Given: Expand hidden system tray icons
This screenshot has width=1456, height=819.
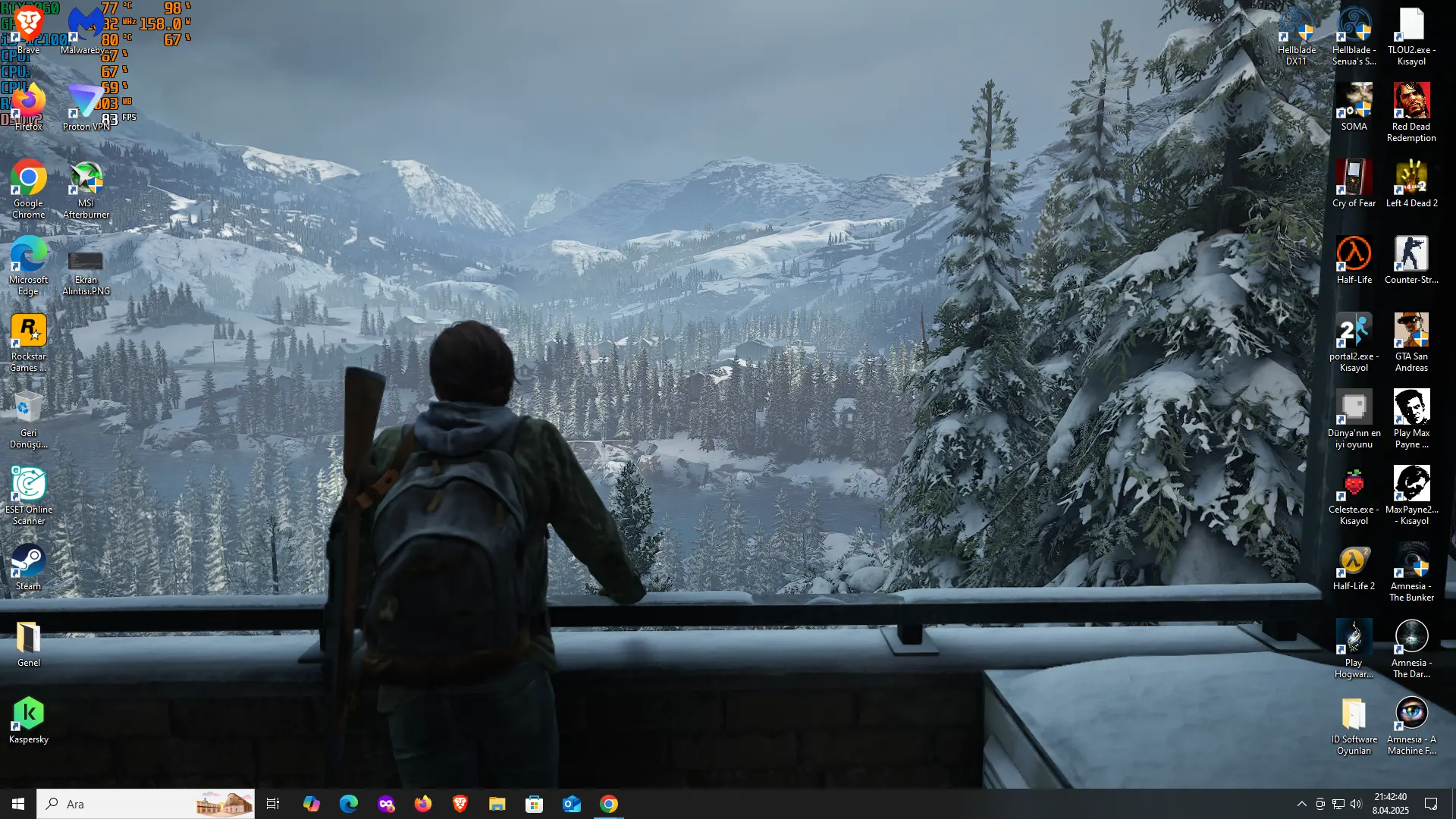Looking at the screenshot, I should [x=1301, y=804].
